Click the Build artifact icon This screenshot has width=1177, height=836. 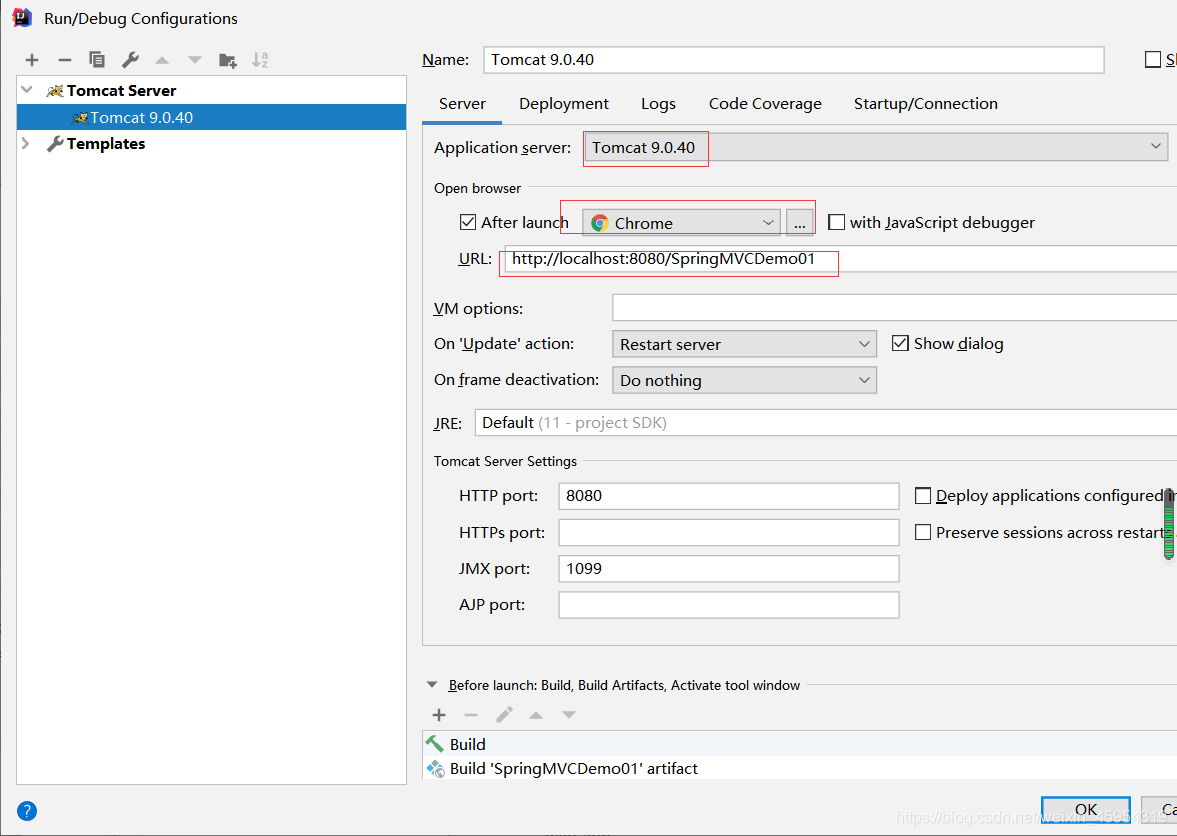point(435,768)
